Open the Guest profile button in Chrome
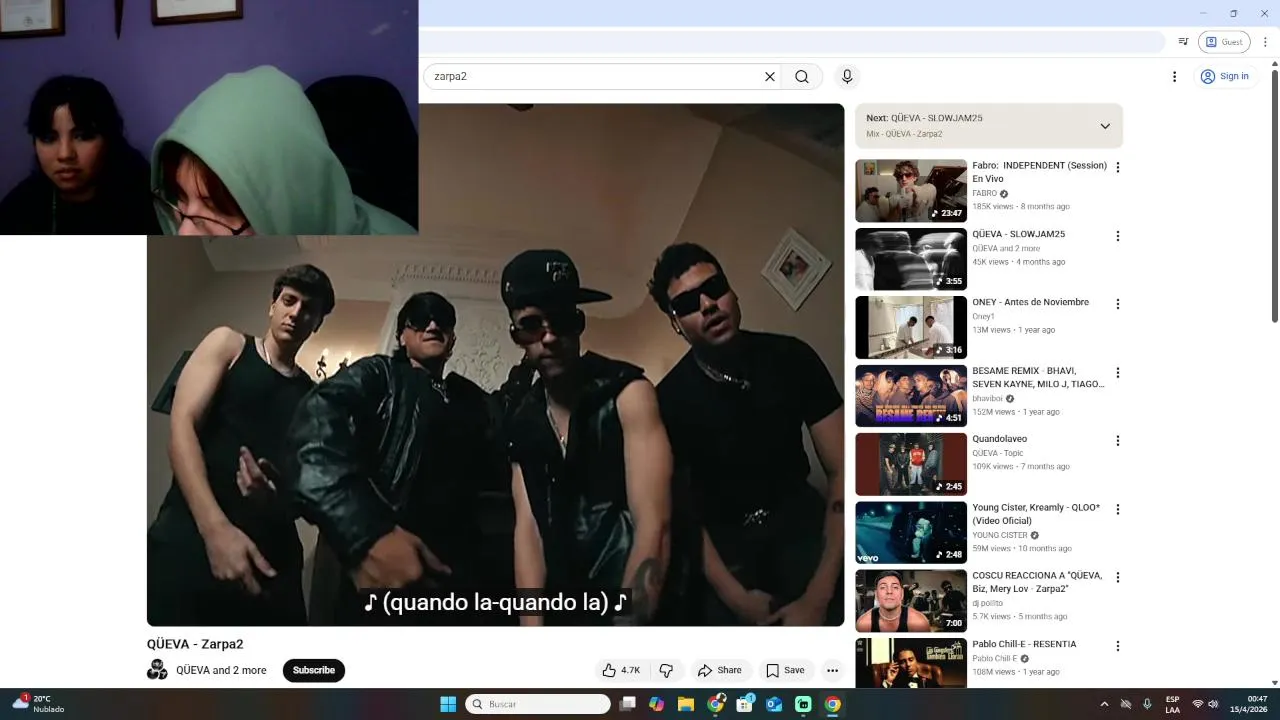The height and width of the screenshot is (720, 1280). (x=1224, y=42)
